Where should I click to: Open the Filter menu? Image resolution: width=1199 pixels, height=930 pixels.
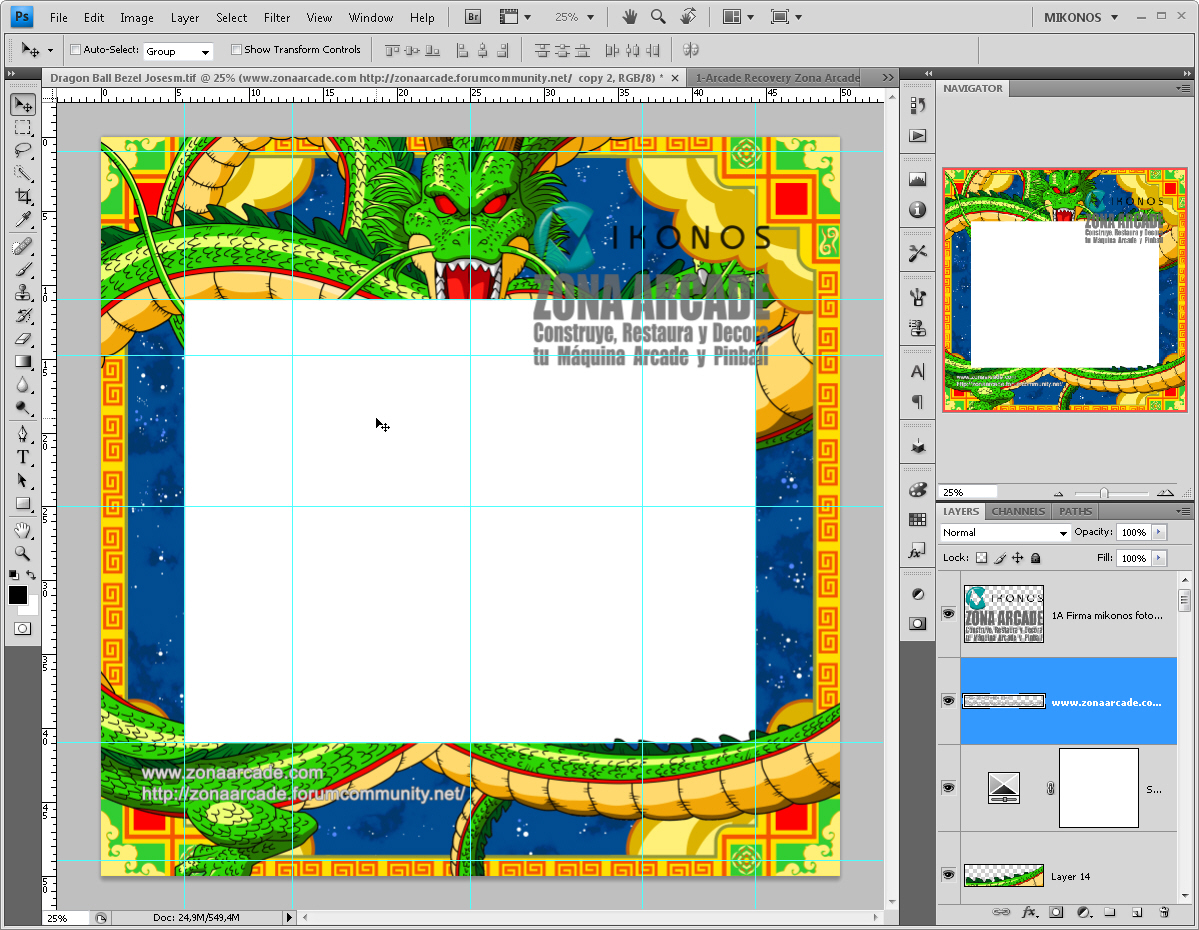(277, 18)
